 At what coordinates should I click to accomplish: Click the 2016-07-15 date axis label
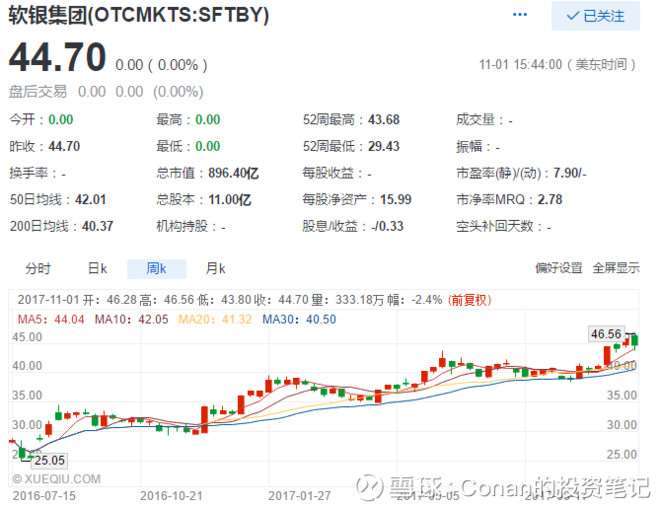44,496
